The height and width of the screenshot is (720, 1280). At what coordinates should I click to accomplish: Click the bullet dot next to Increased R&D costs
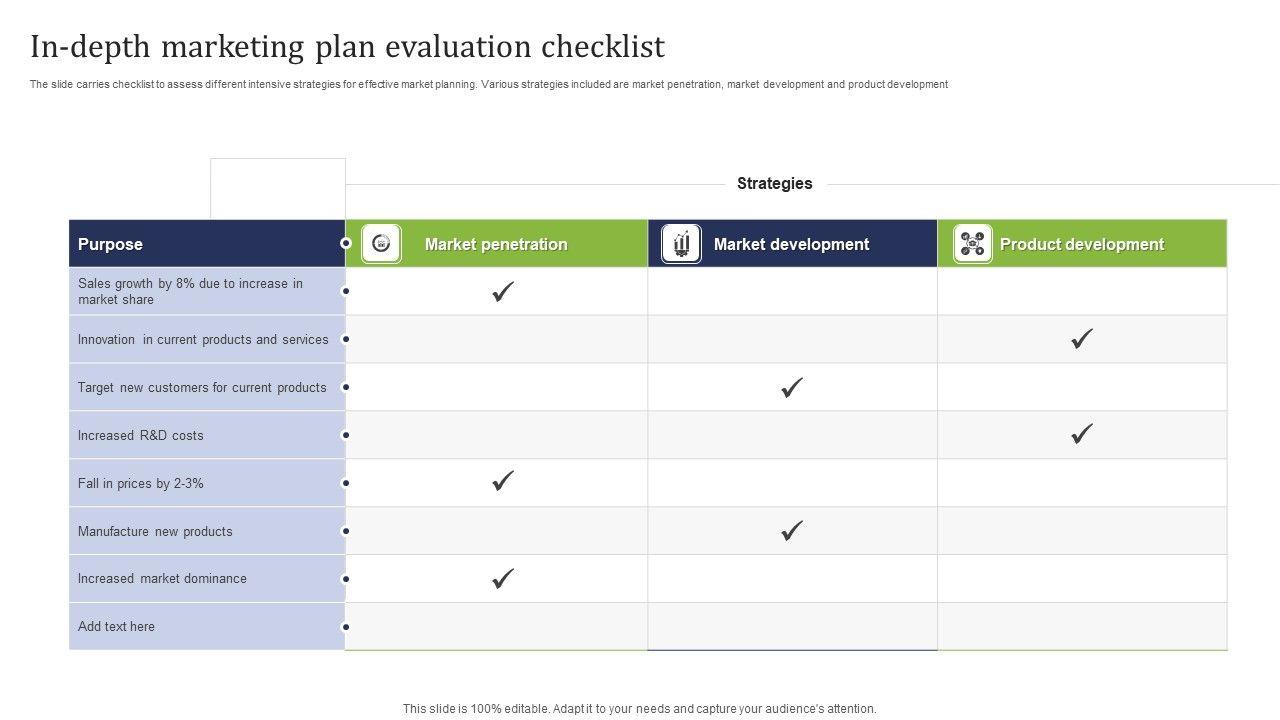pyautogui.click(x=346, y=435)
